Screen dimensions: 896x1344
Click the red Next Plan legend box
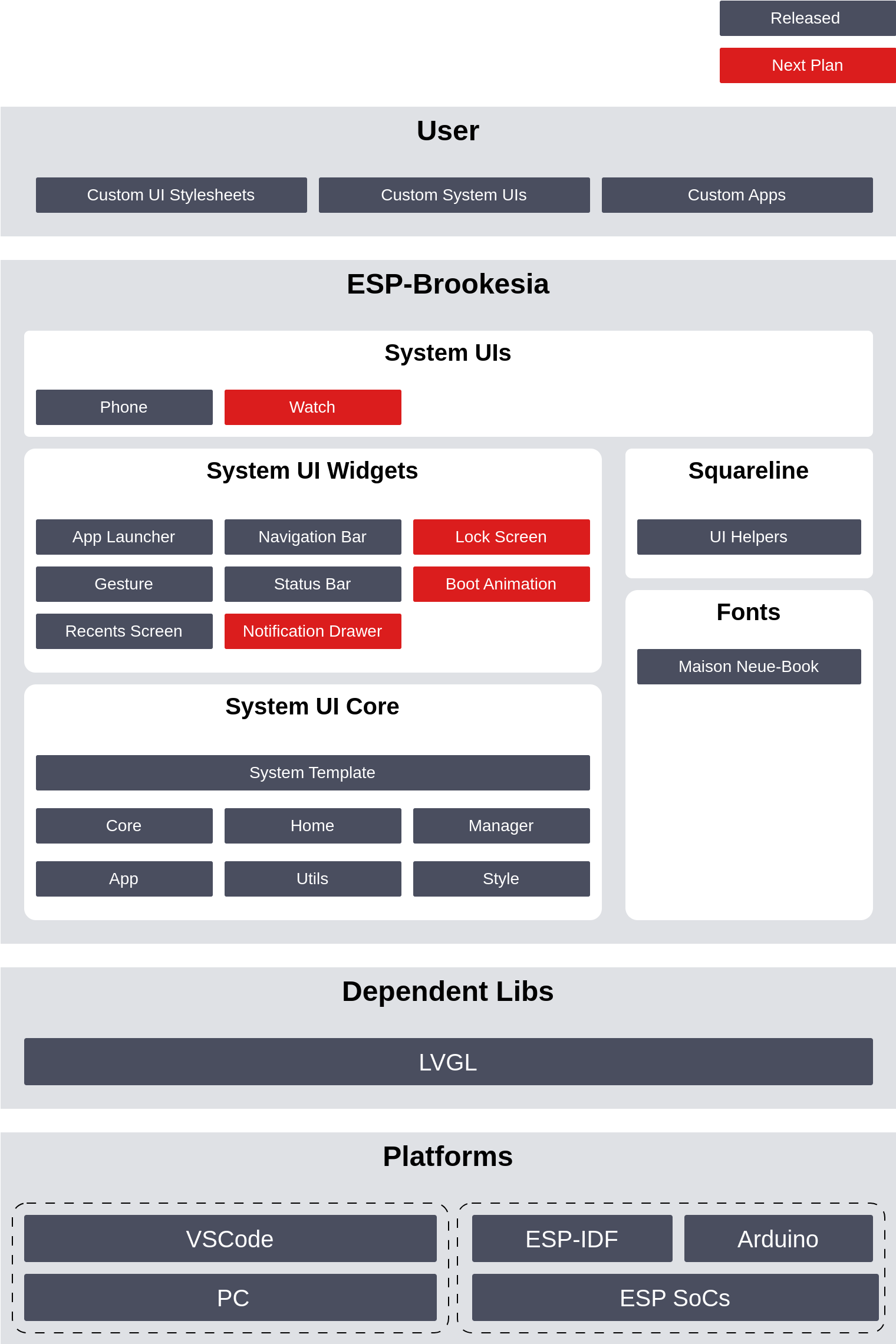[x=808, y=65]
